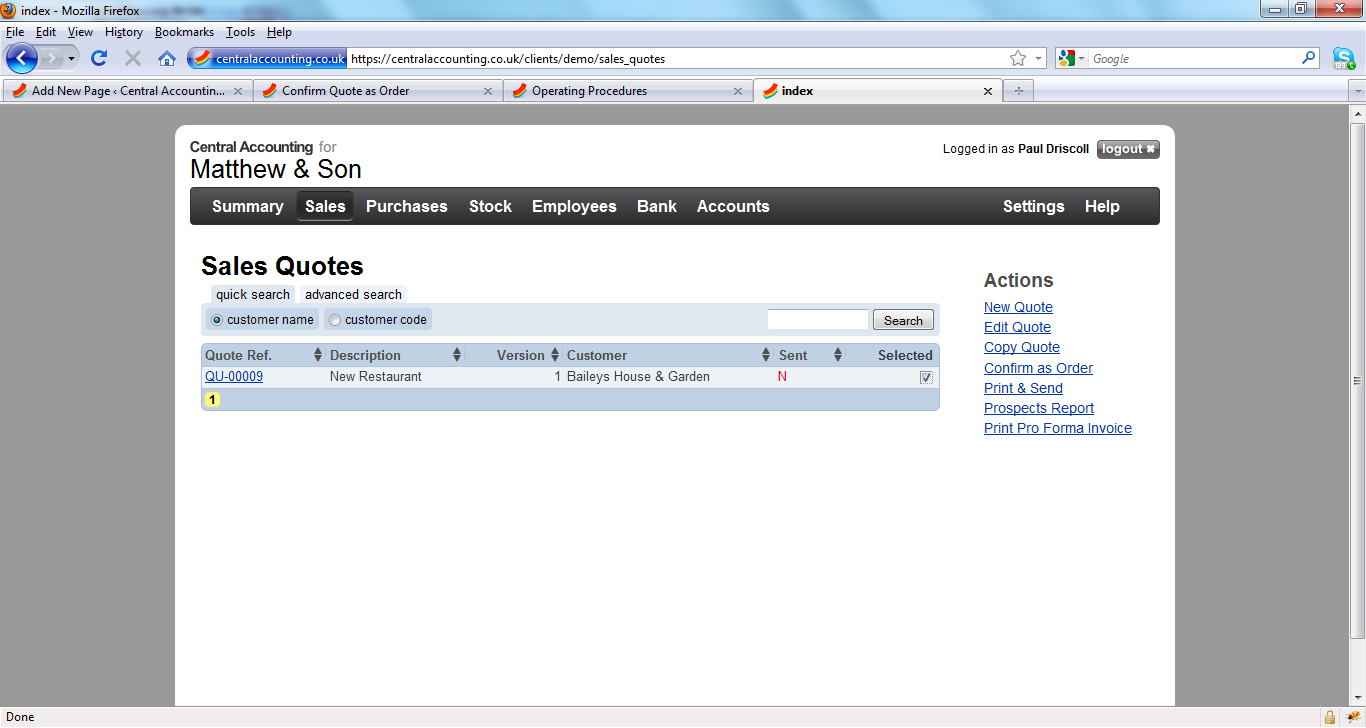Open the Firebug icon in status bar
This screenshot has width=1366, height=728.
[x=1353, y=717]
